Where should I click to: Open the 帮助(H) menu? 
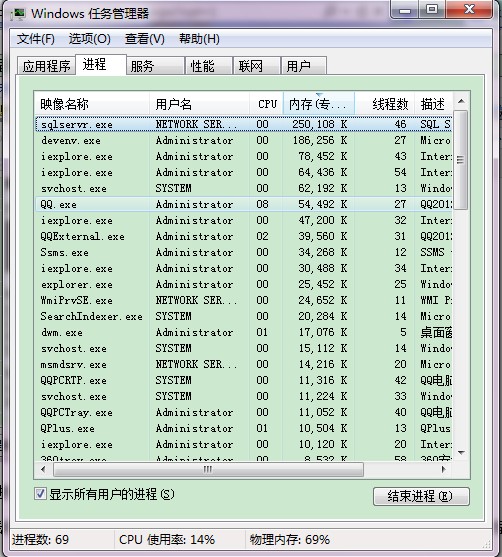pos(199,38)
